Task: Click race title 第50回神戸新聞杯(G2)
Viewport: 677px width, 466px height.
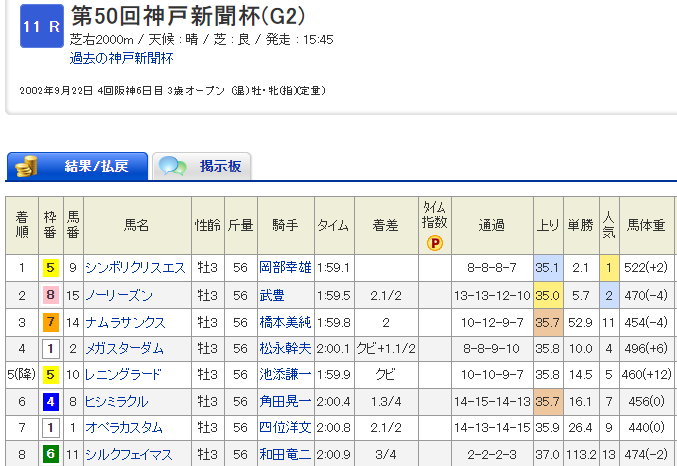Action: tap(188, 16)
